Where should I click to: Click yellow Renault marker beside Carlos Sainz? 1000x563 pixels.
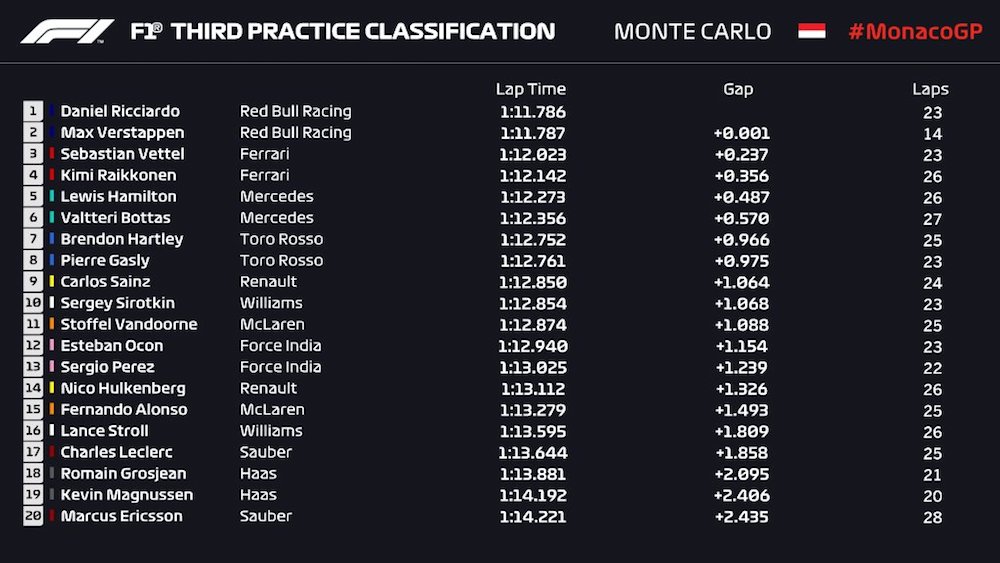(51, 282)
